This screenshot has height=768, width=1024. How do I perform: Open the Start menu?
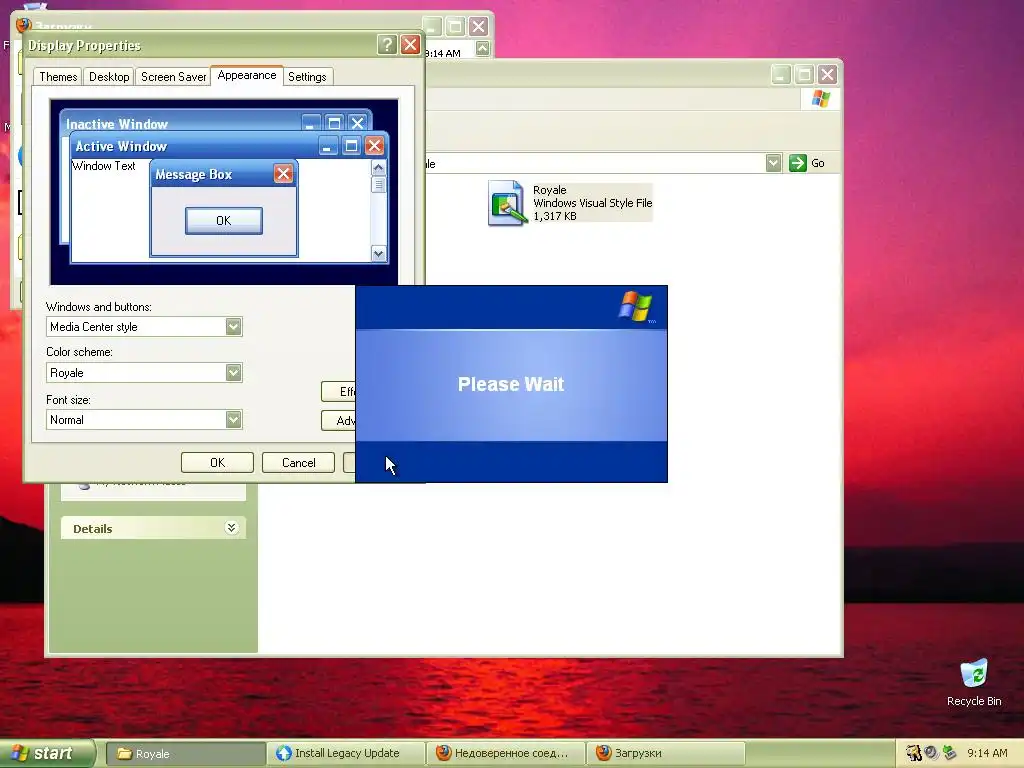coord(46,753)
